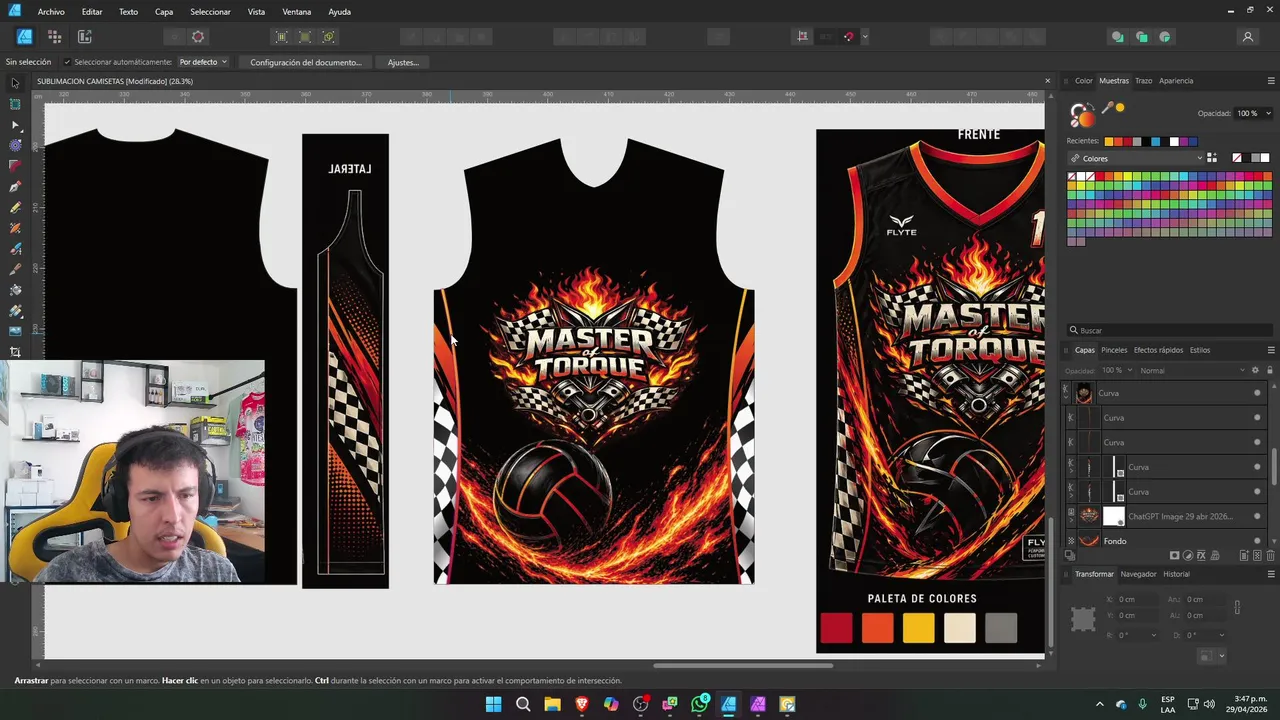Open the Ventana menu

pyautogui.click(x=296, y=12)
